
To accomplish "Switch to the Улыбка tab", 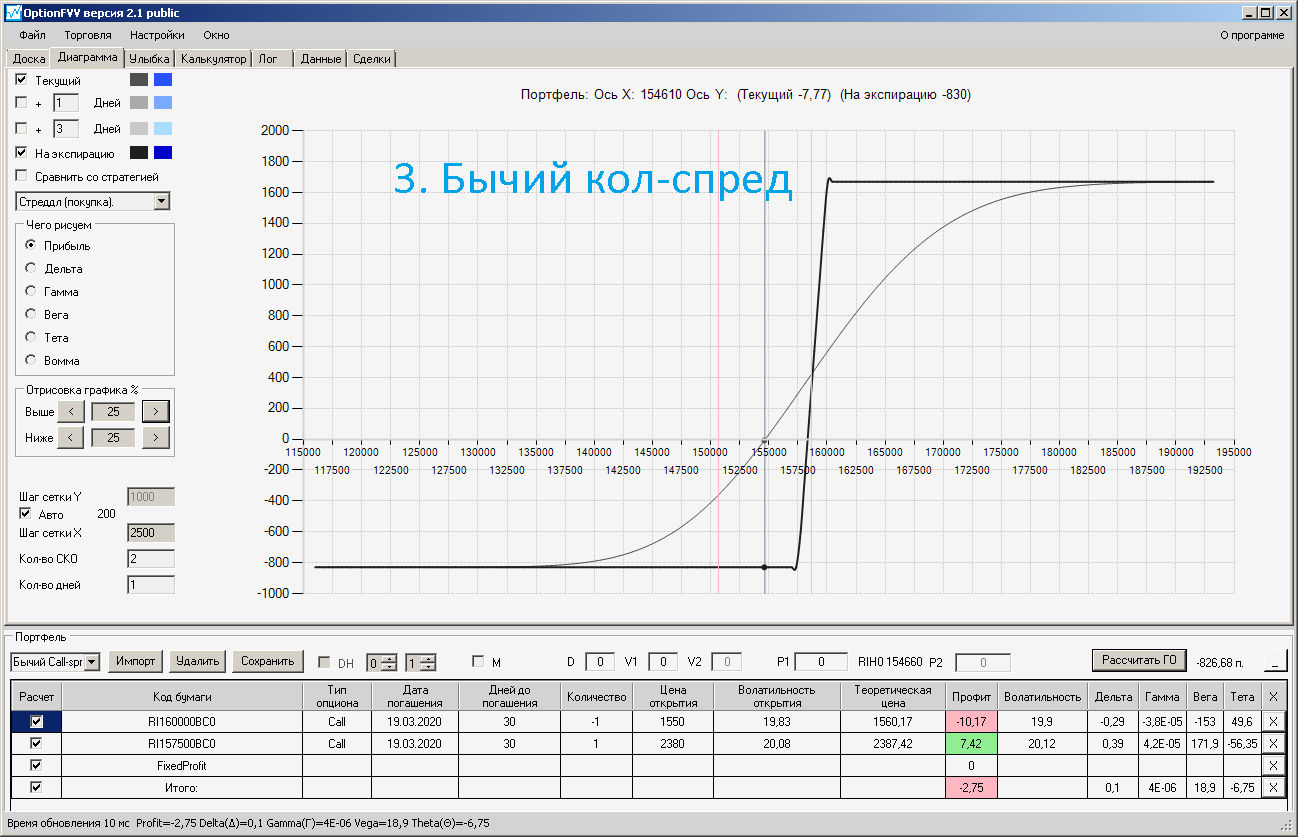I will 150,59.
